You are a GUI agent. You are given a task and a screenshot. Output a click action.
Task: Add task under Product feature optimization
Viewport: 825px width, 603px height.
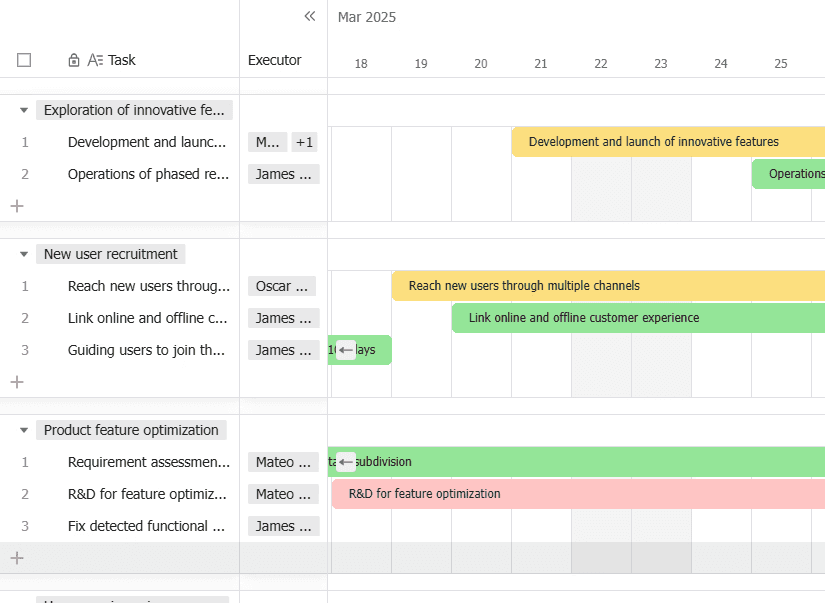(x=17, y=558)
